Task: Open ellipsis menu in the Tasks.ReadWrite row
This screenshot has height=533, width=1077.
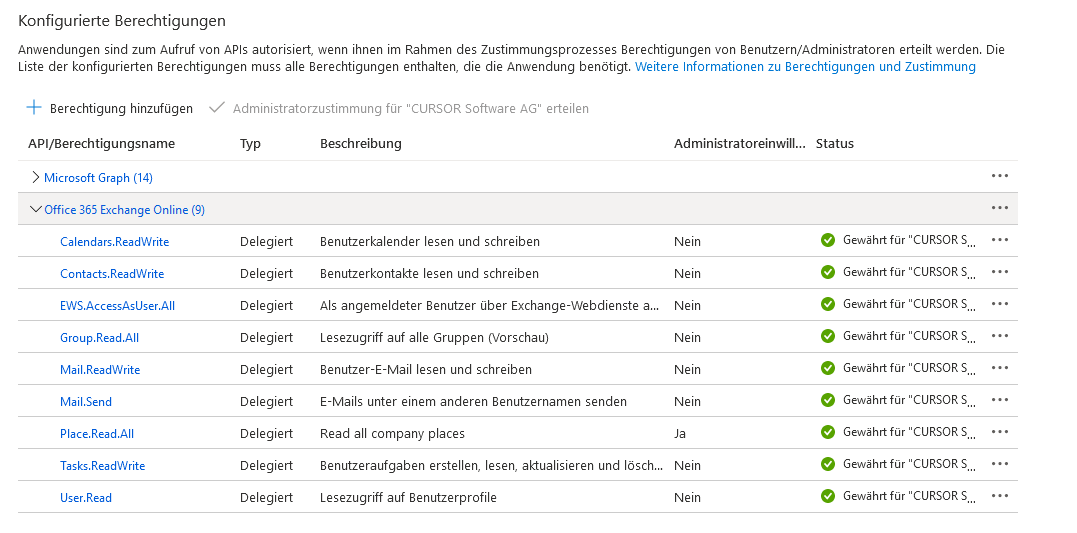Action: 999,464
